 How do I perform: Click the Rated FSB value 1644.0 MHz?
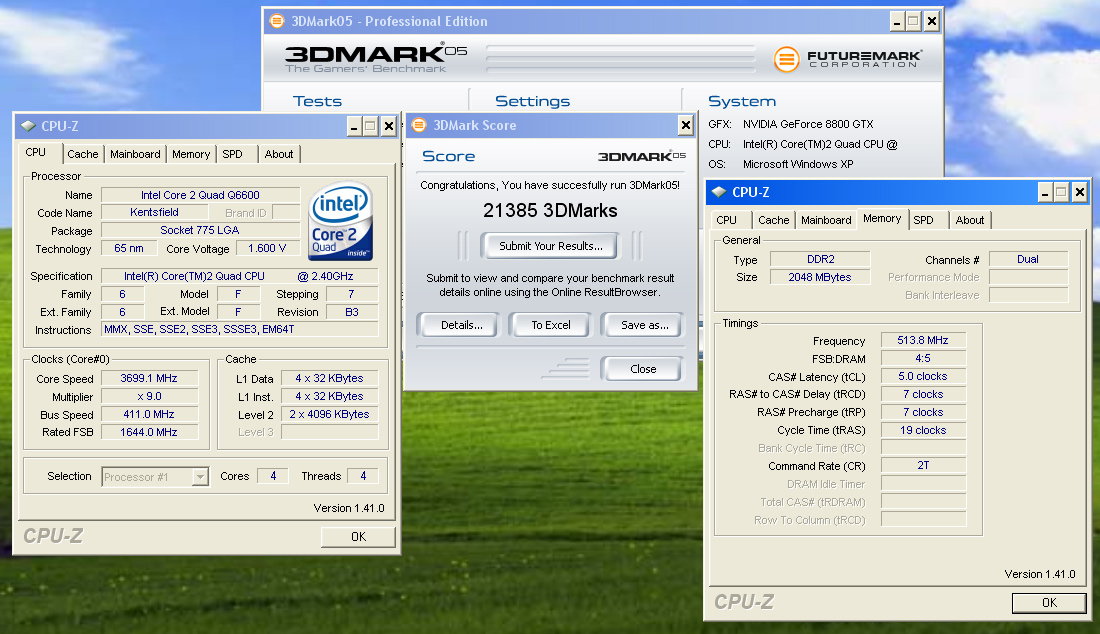[x=149, y=432]
